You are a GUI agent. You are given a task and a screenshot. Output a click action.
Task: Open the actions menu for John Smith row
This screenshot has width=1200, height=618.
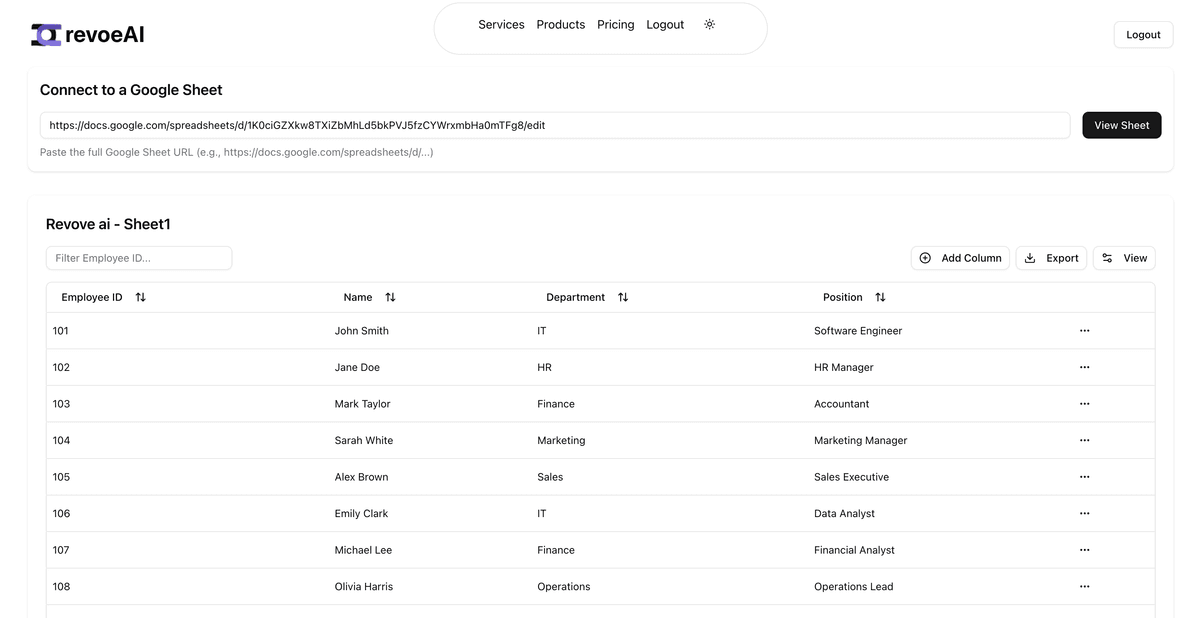pos(1084,330)
